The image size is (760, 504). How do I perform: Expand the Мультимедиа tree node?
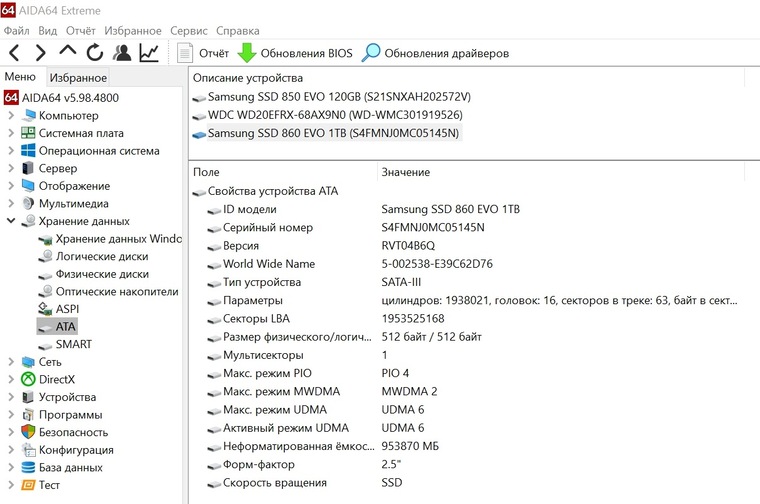[11, 204]
